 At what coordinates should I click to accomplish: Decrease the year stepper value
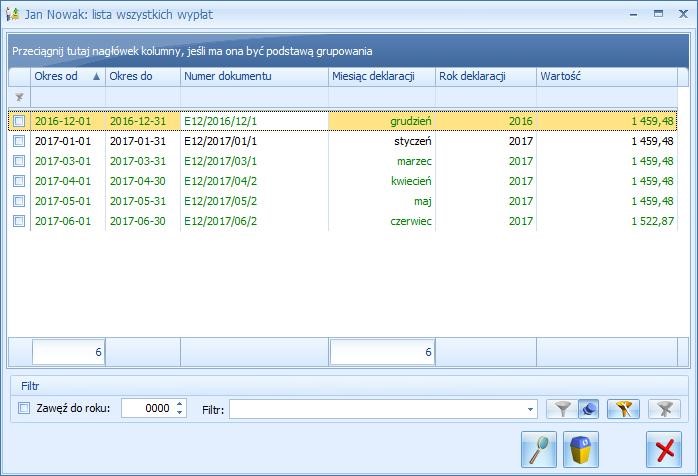(x=179, y=413)
